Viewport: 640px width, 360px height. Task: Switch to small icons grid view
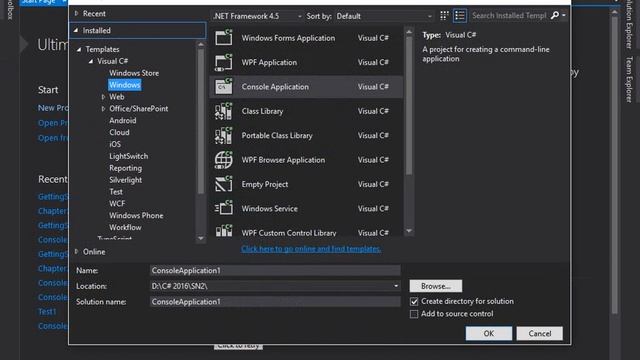pos(444,16)
